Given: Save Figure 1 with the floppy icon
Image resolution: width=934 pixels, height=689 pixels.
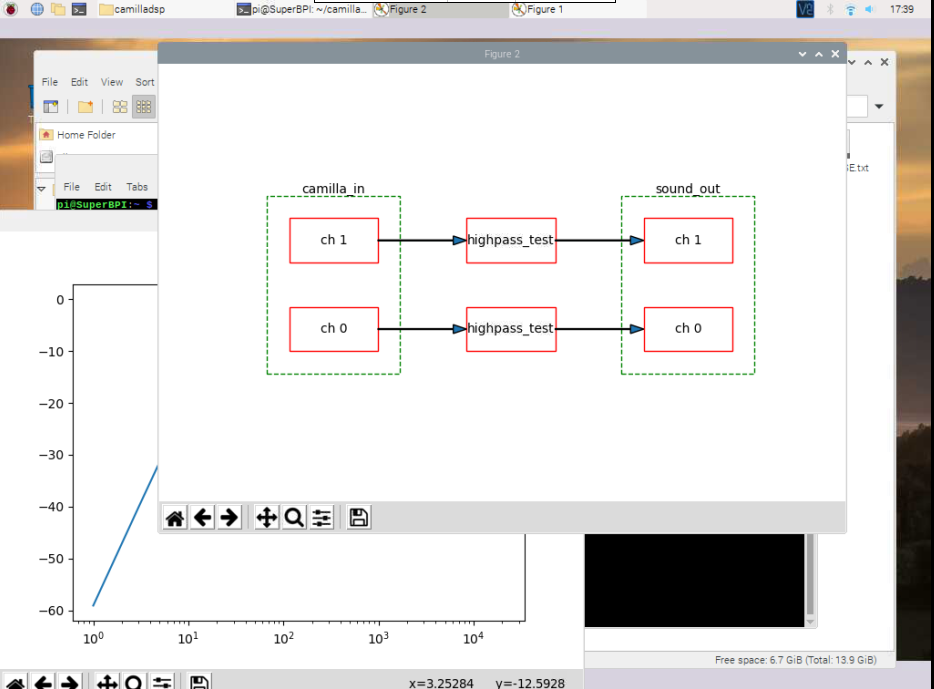Looking at the screenshot, I should [x=199, y=682].
